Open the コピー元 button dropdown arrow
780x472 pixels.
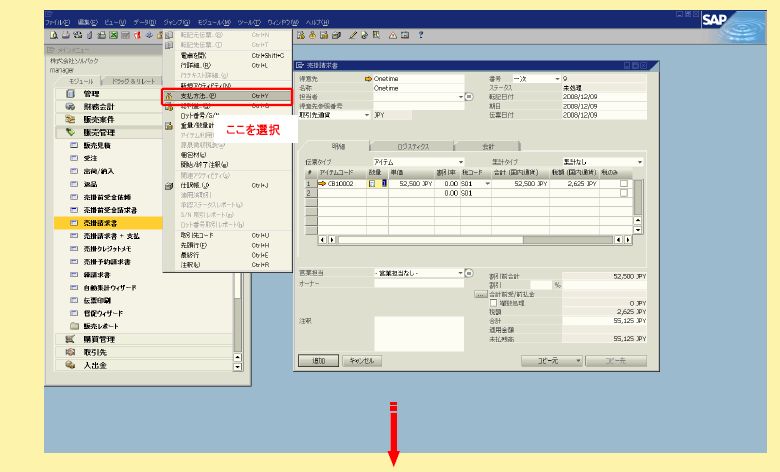pos(579,361)
